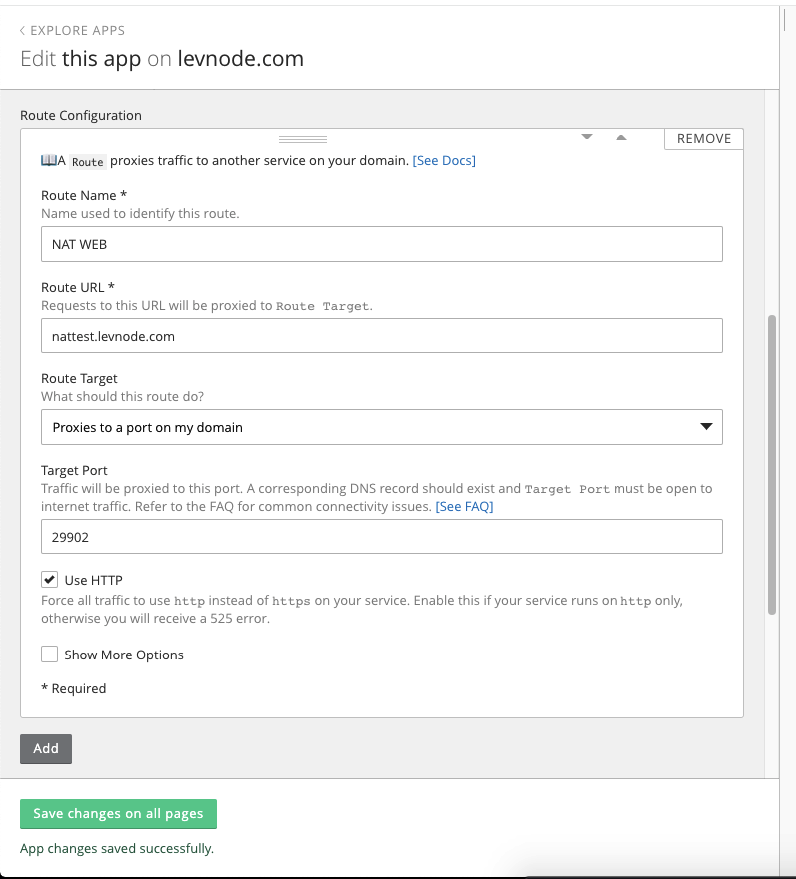Focus the Route Name field containing NAT WEB
The width and height of the screenshot is (796, 879).
point(381,244)
